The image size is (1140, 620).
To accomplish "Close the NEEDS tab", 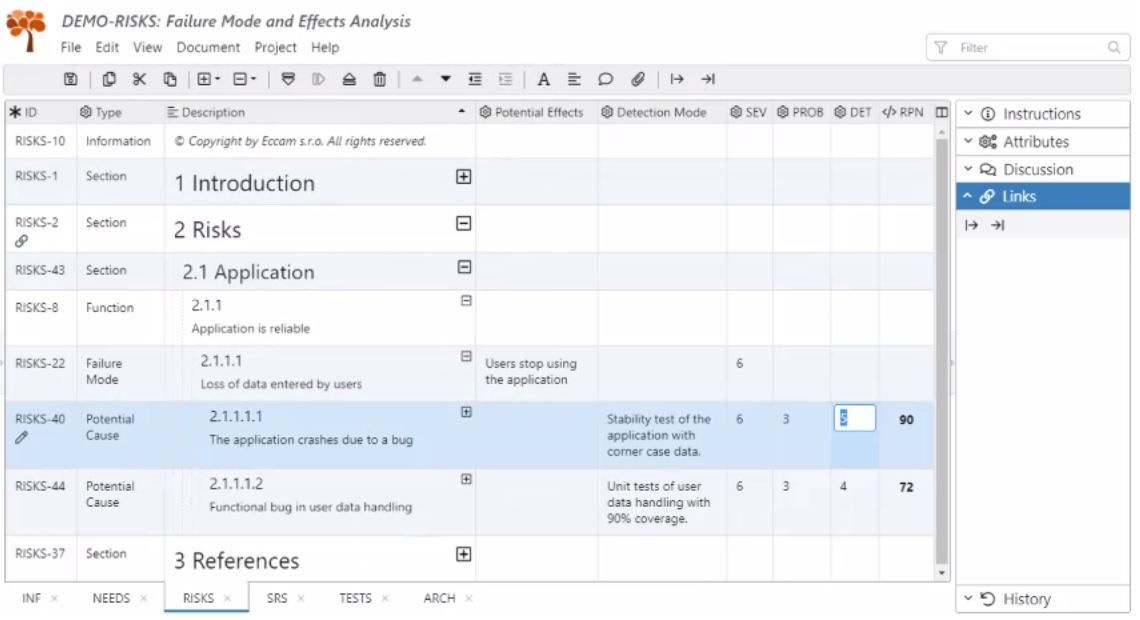I will (x=143, y=599).
